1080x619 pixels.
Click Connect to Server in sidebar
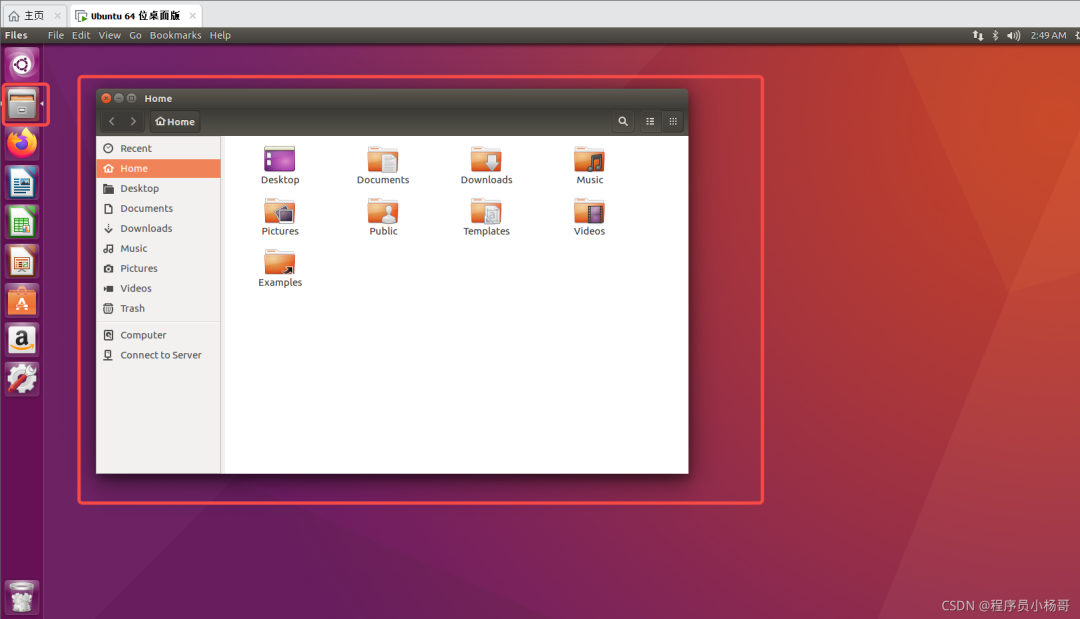click(x=158, y=355)
